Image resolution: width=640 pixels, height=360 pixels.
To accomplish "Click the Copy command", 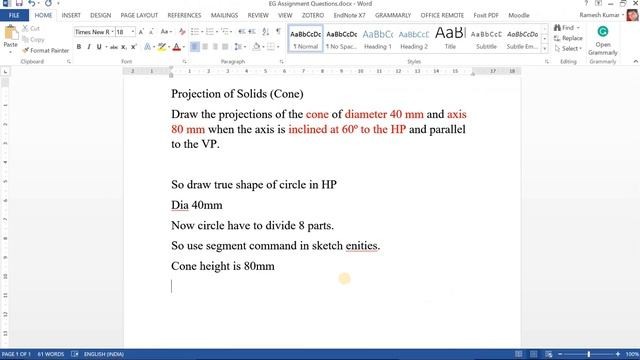I will pyautogui.click(x=33, y=39).
